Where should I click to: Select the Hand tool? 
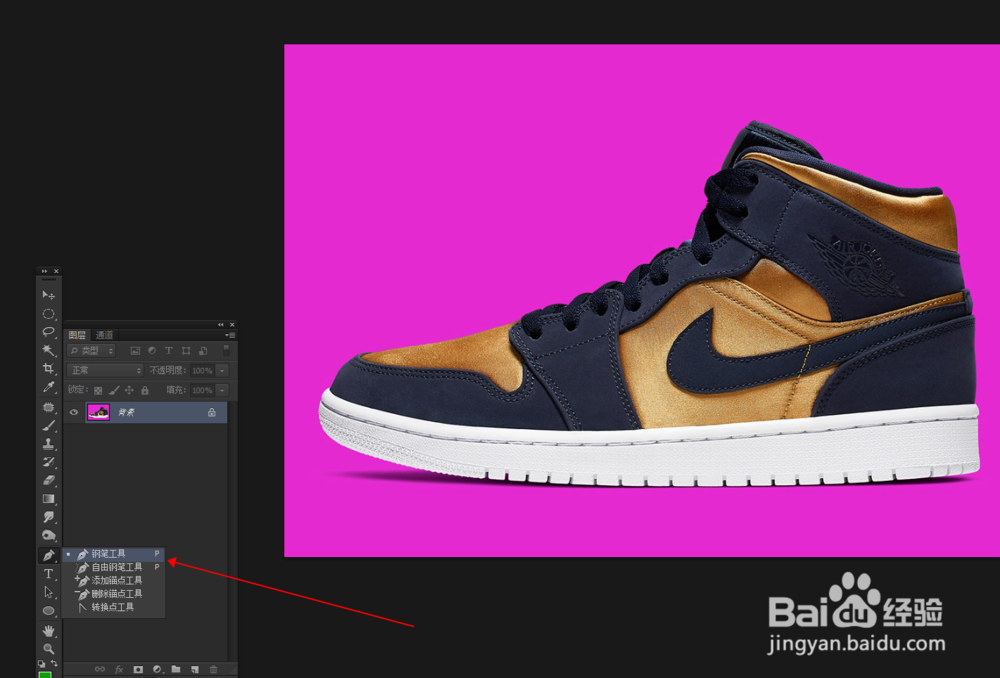[48, 631]
